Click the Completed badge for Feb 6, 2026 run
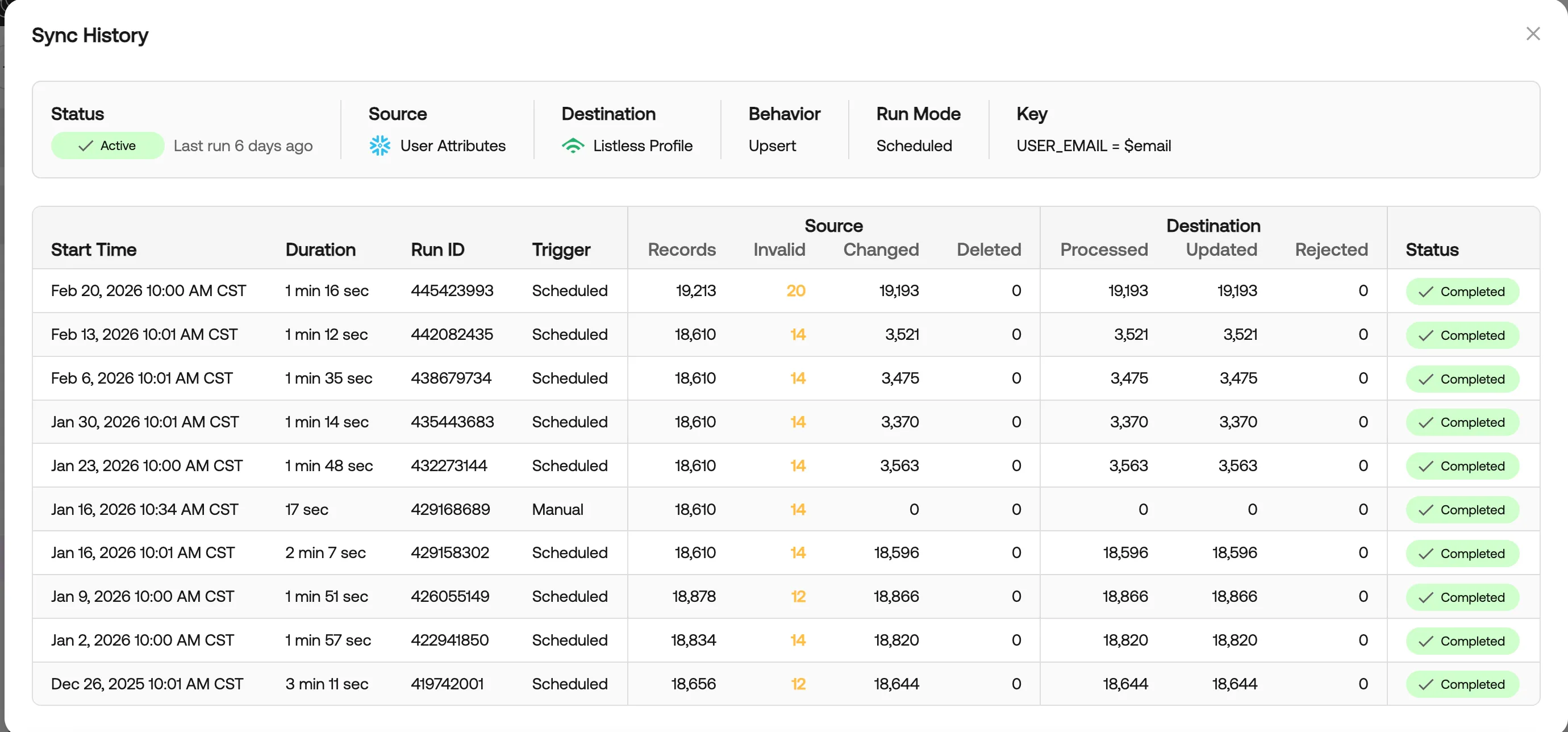The height and width of the screenshot is (732, 1568). (1462, 379)
